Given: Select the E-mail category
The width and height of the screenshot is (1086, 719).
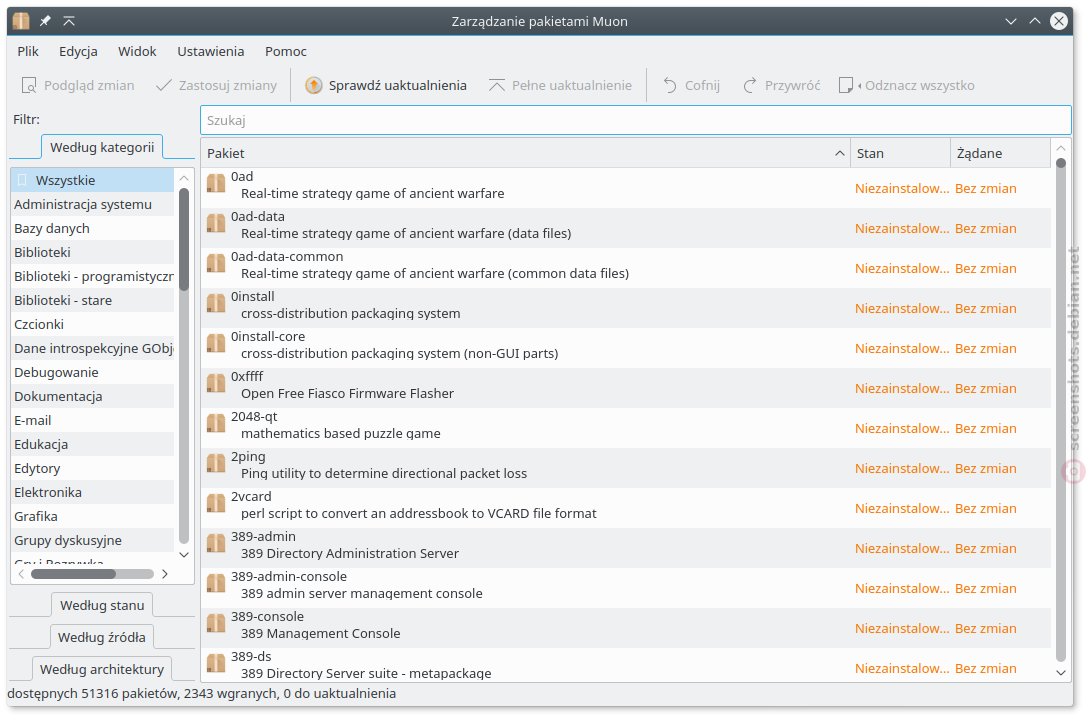Looking at the screenshot, I should coord(92,420).
